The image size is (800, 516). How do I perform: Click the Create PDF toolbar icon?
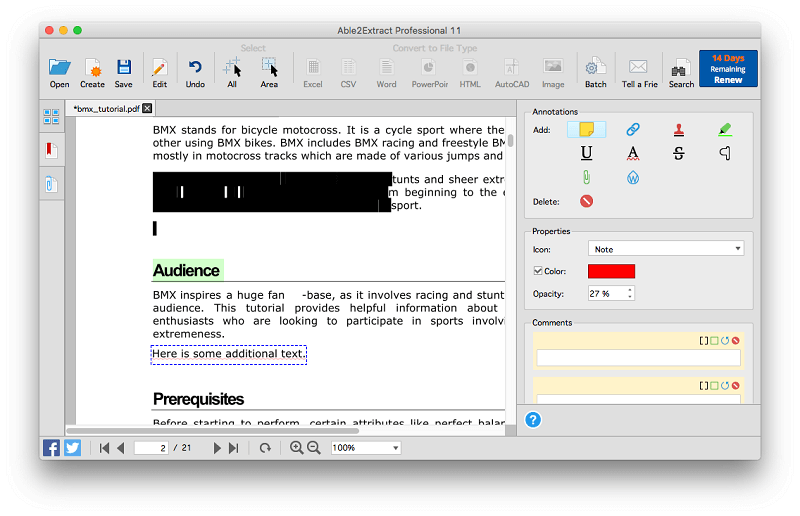[92, 73]
